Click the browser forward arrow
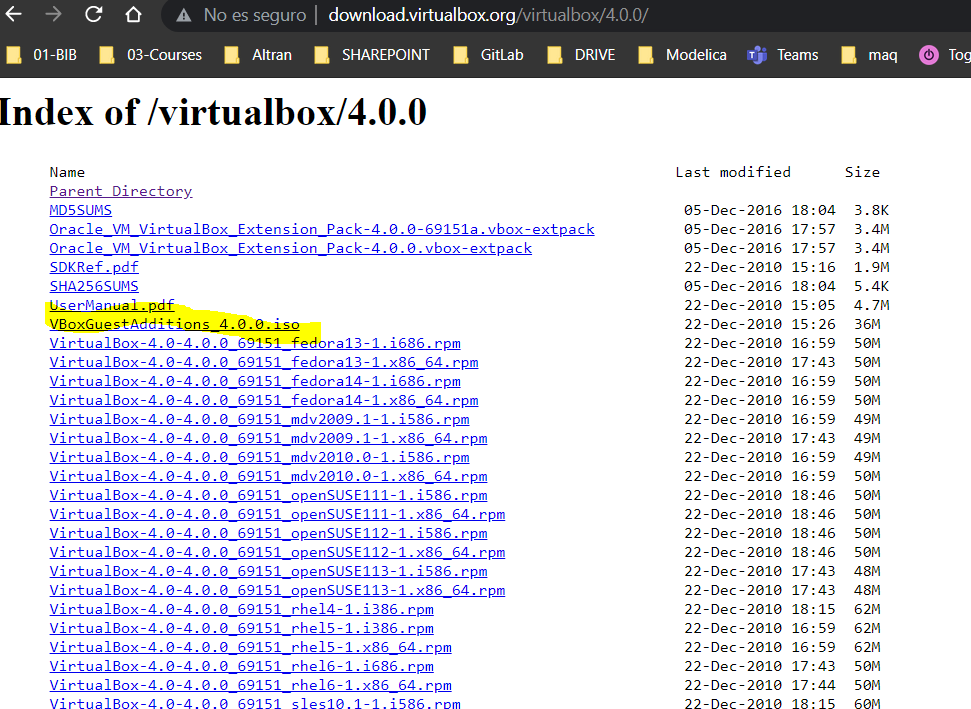This screenshot has height=709, width=971. (x=54, y=14)
